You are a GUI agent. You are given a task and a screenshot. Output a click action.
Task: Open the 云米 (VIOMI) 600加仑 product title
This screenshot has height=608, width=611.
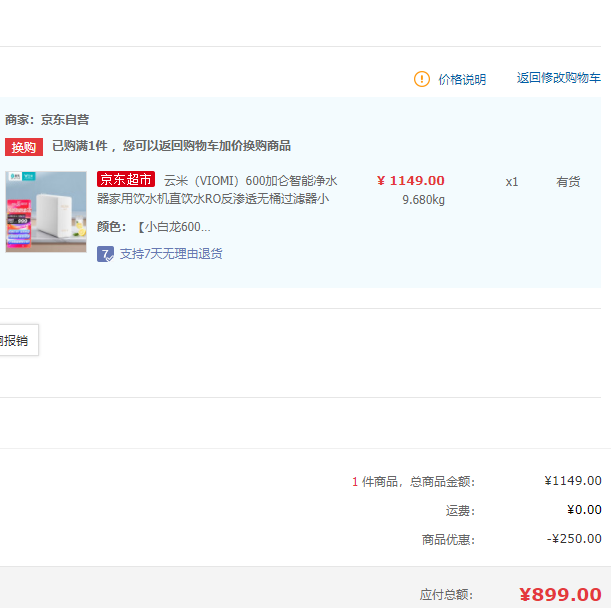pos(217,190)
